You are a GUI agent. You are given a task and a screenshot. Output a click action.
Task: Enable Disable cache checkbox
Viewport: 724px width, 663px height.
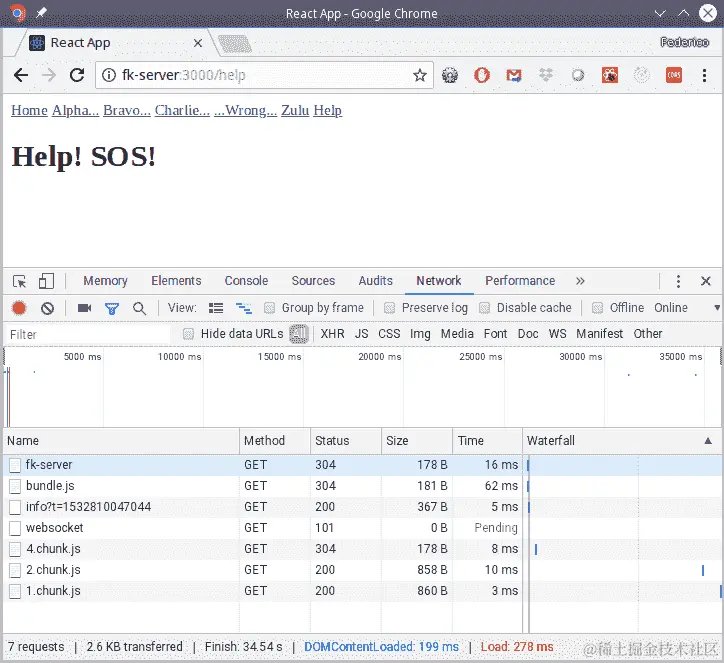coord(484,308)
